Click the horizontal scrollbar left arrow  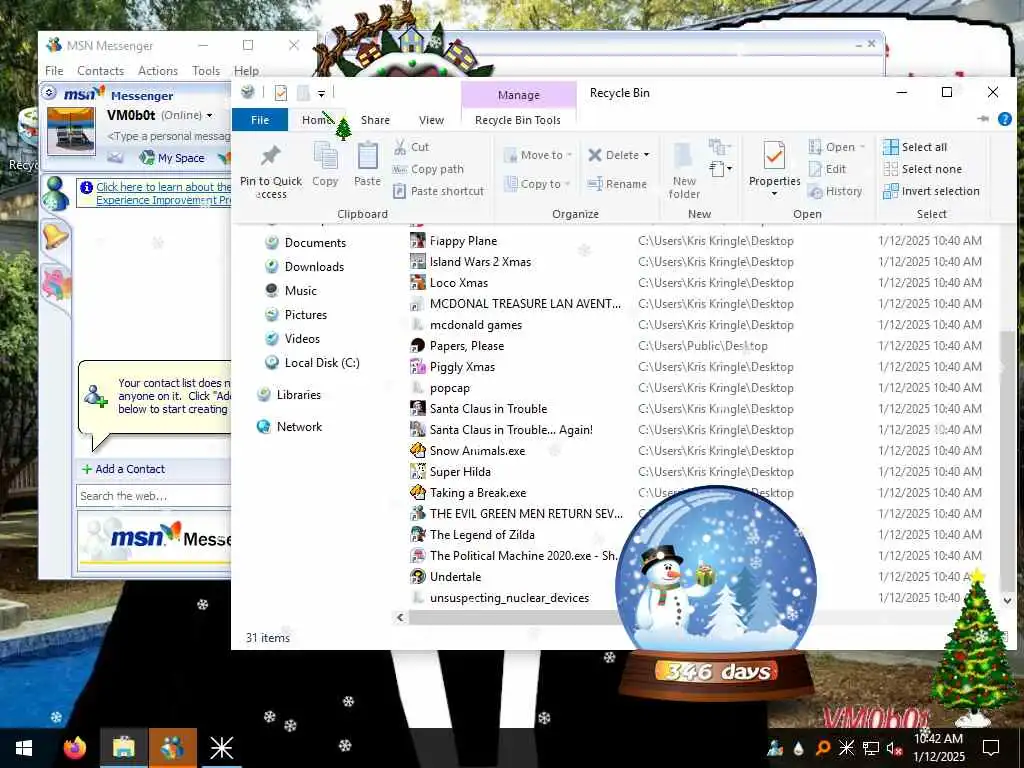400,617
